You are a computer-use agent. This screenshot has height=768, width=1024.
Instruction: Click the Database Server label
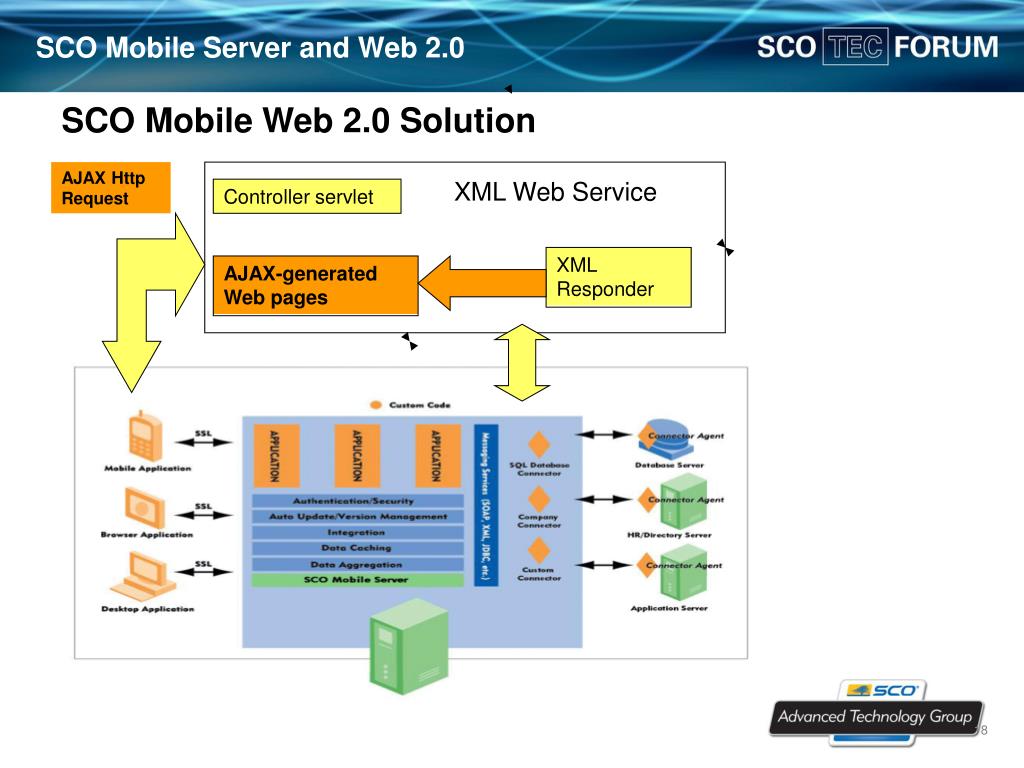point(669,466)
